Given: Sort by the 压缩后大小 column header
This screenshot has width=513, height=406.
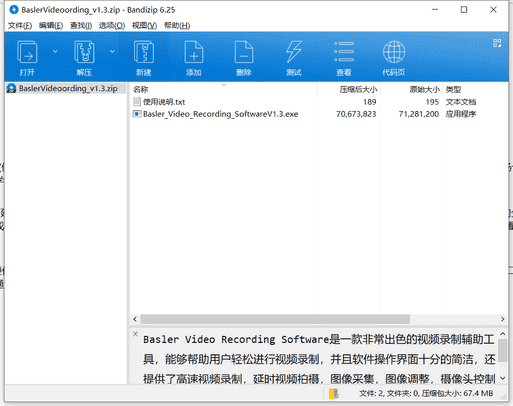Looking at the screenshot, I should point(349,89).
